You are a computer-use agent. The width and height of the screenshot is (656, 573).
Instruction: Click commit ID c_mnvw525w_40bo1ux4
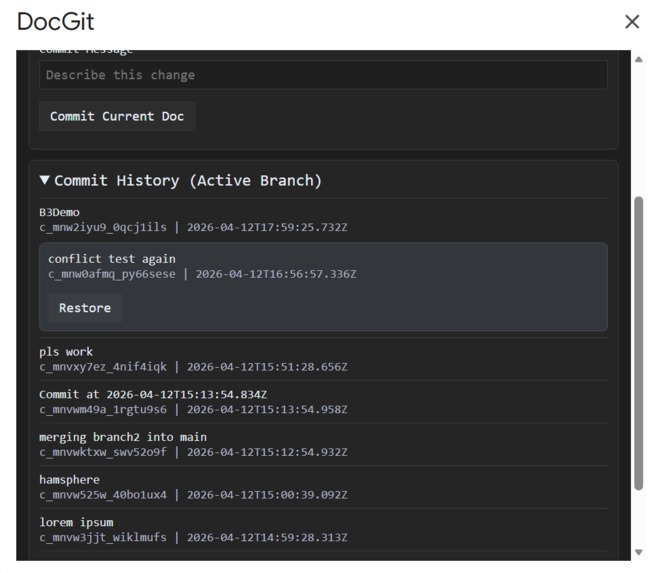(x=103, y=495)
